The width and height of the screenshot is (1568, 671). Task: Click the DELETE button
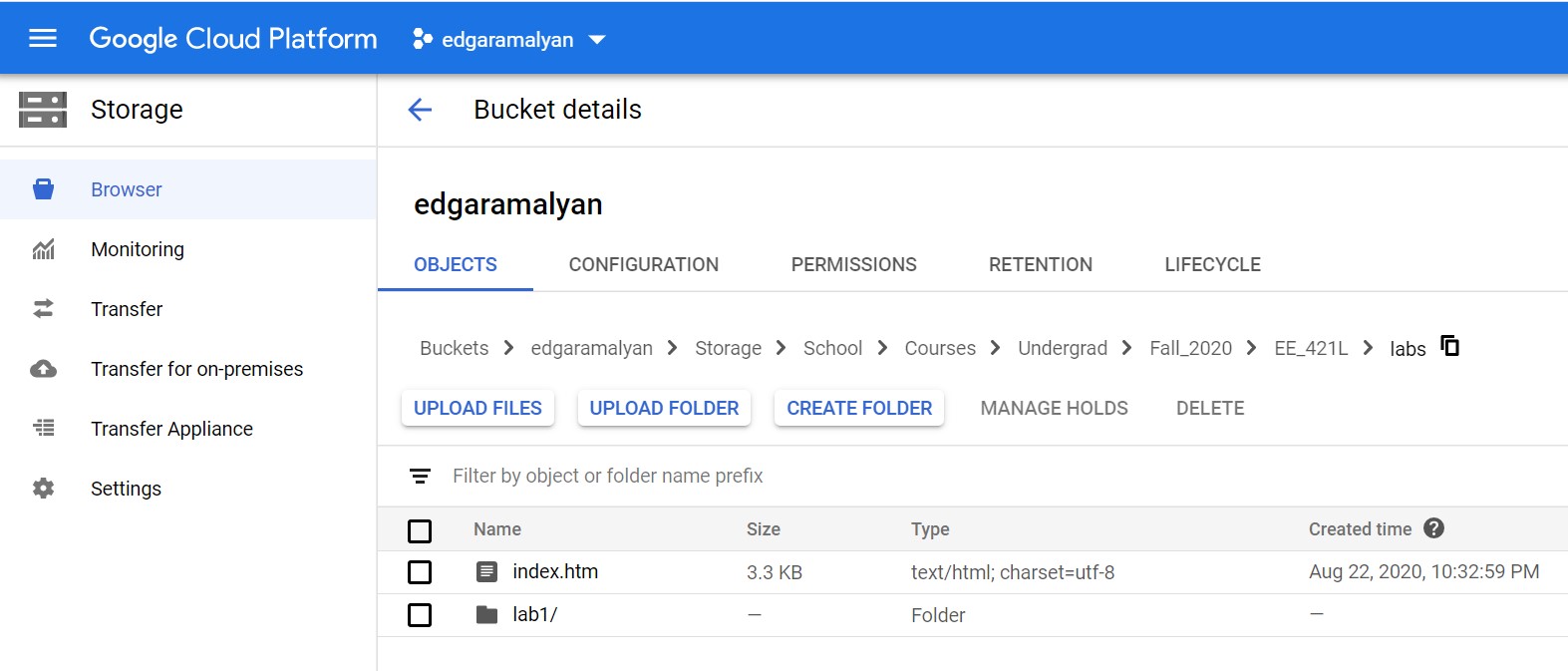pos(1210,408)
